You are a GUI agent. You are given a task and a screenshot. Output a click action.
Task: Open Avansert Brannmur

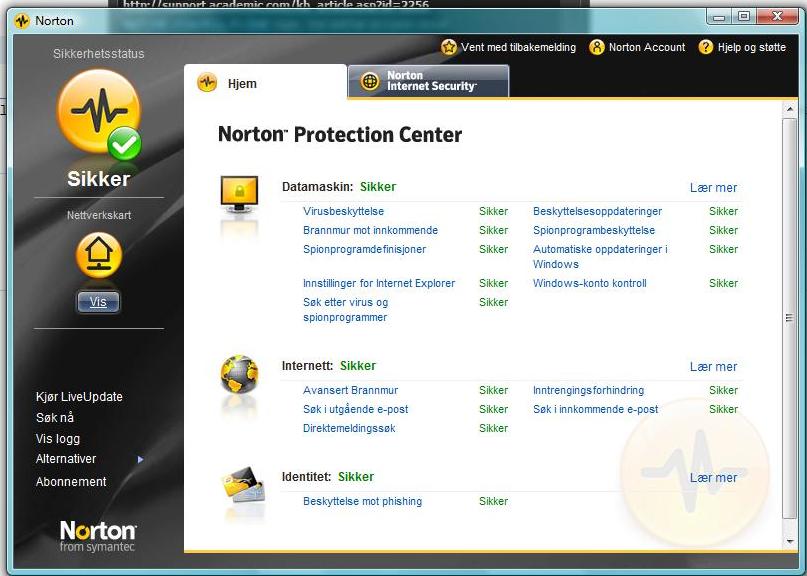[350, 390]
